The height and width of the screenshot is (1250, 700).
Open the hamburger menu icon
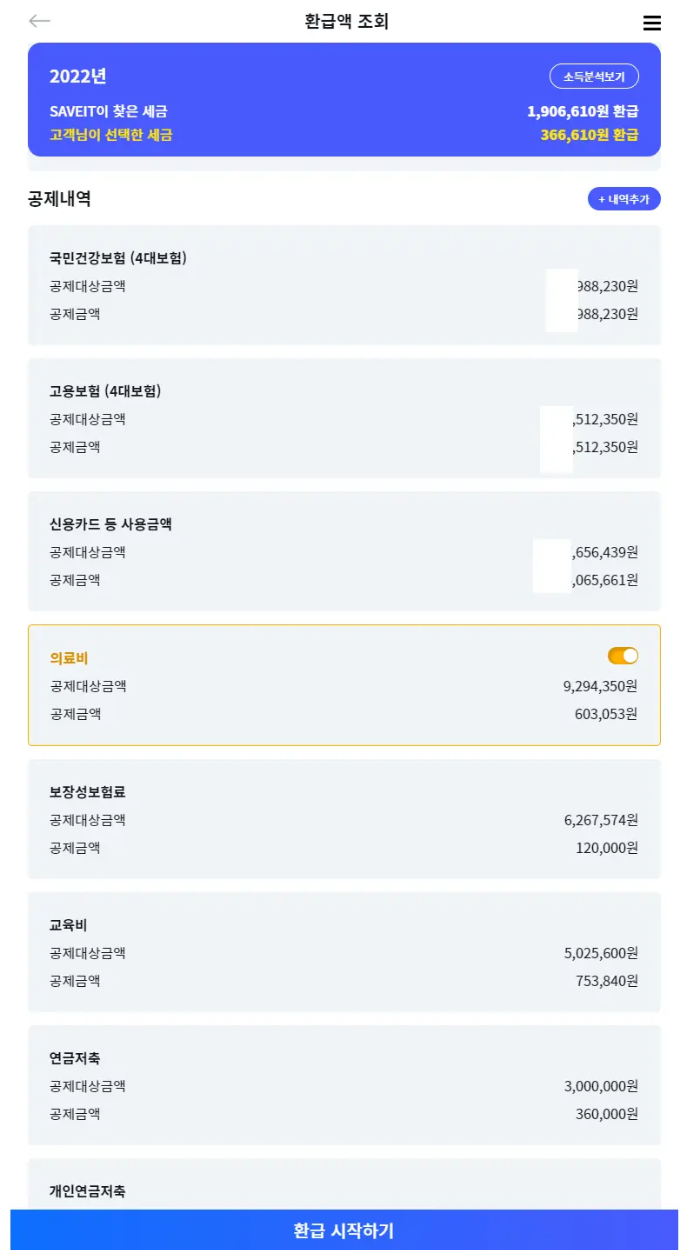tap(653, 23)
